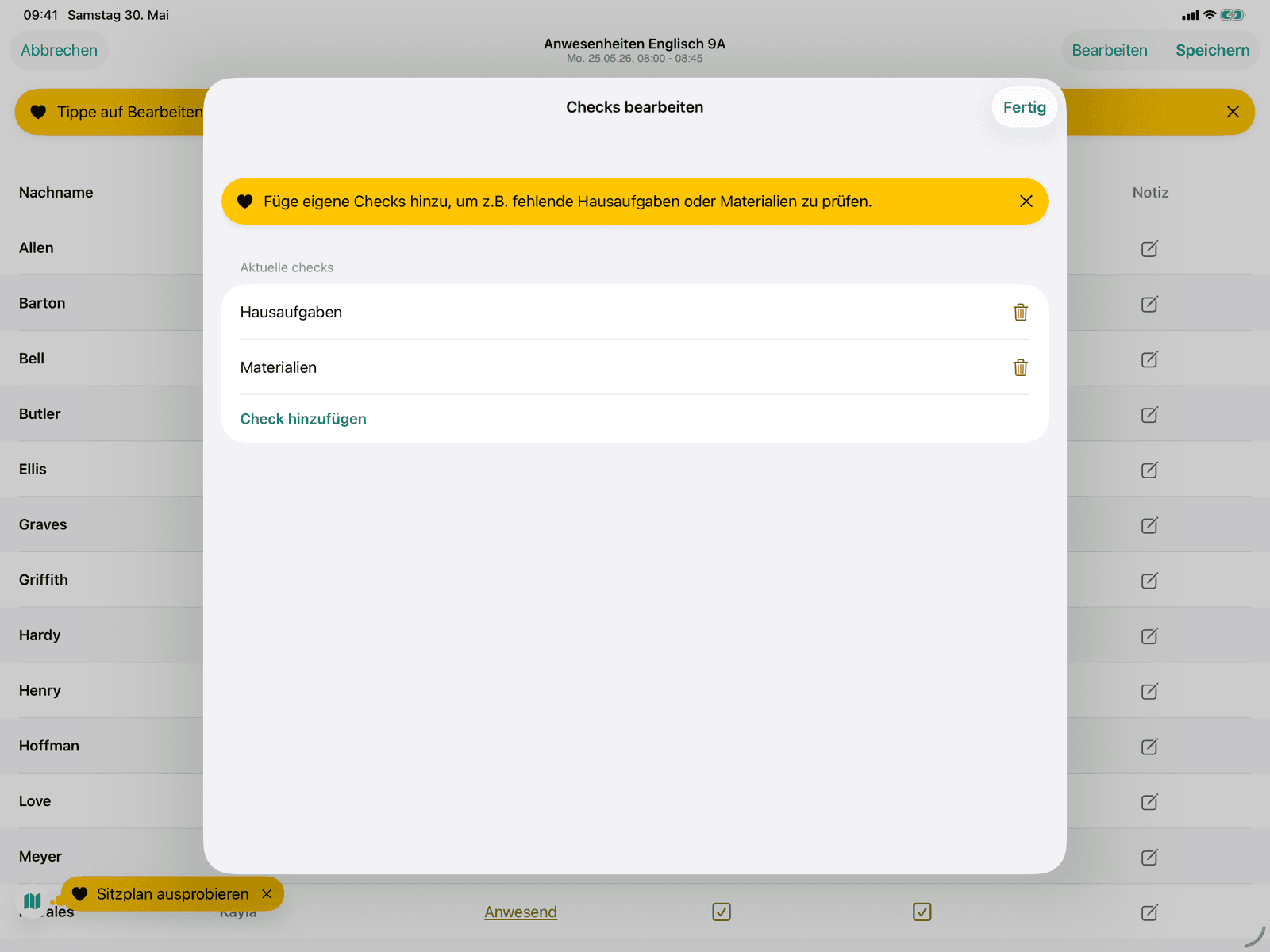Screen dimensions: 1270x952
Task: Delete the Materialien check
Action: coord(1020,367)
